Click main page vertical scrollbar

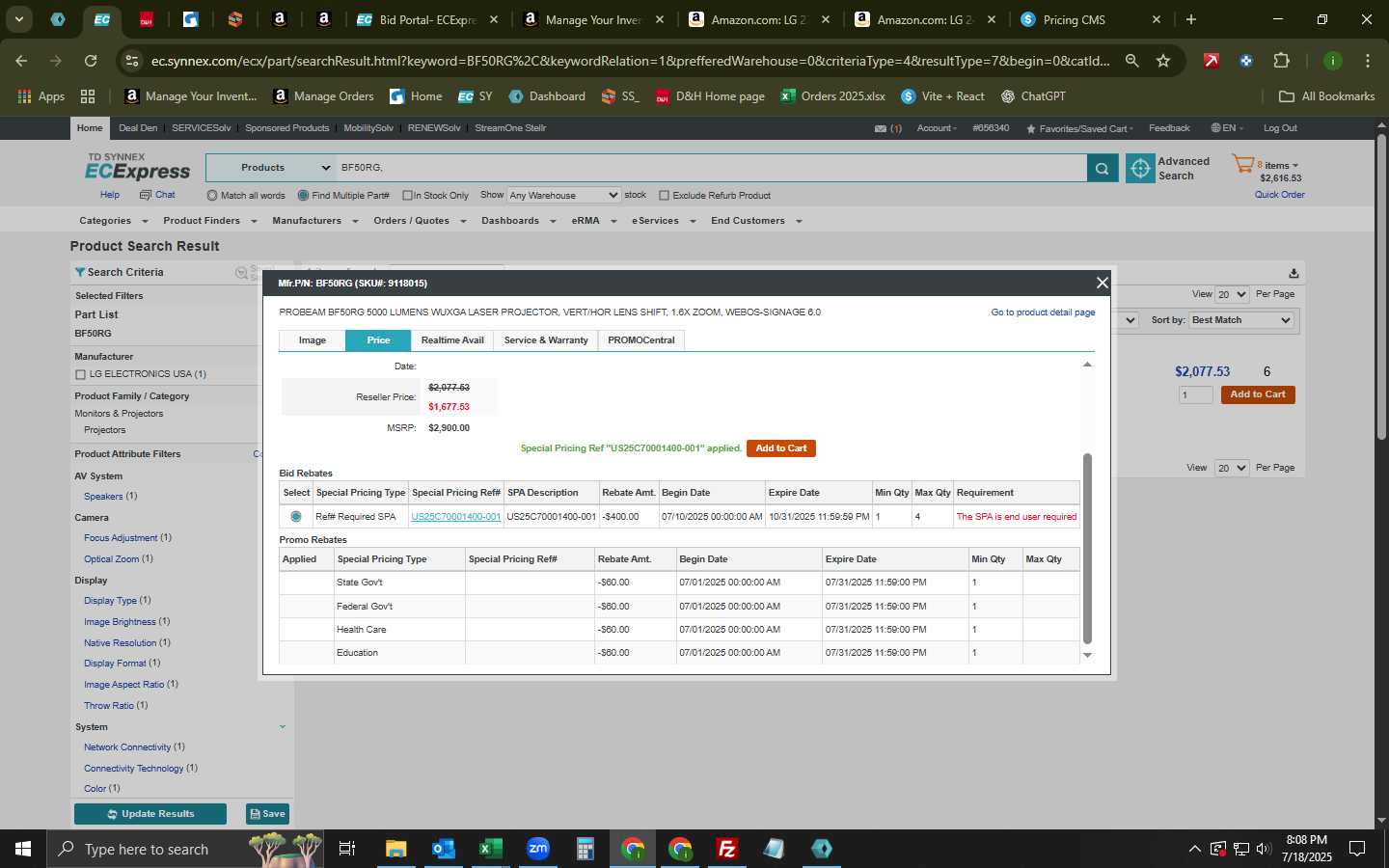point(1381,287)
